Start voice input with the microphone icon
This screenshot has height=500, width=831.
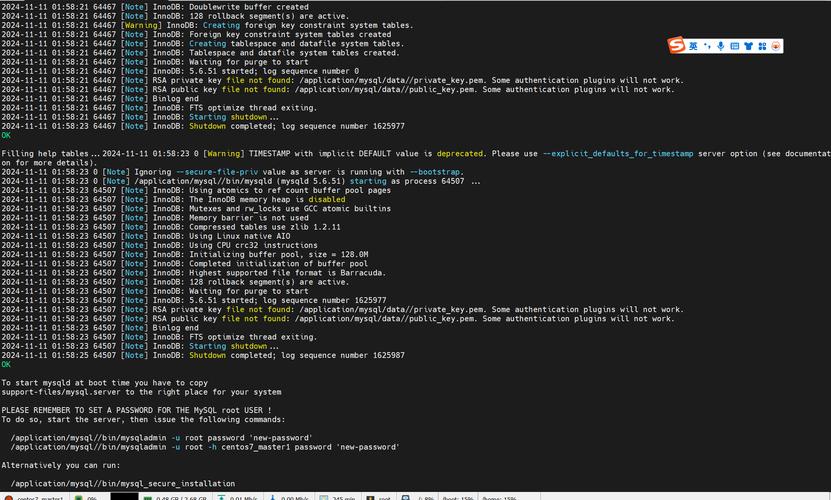click(x=721, y=46)
